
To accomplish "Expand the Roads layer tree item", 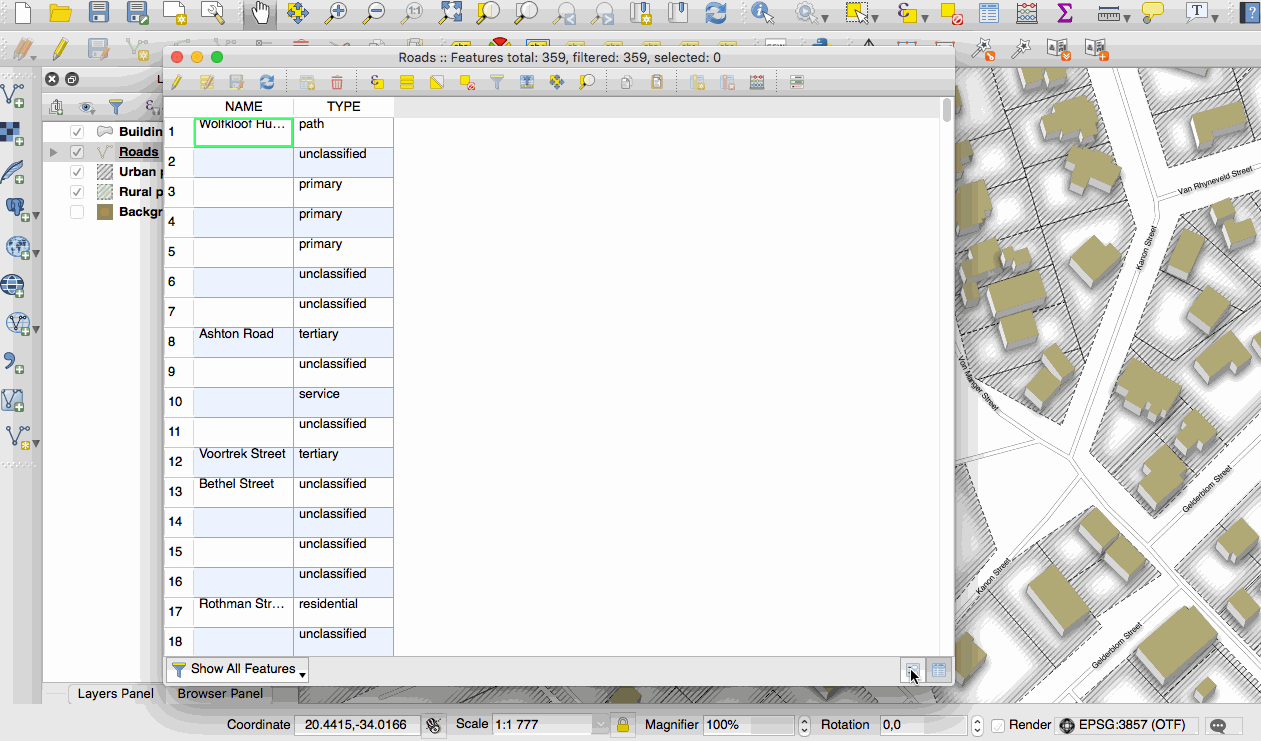I will [x=54, y=152].
